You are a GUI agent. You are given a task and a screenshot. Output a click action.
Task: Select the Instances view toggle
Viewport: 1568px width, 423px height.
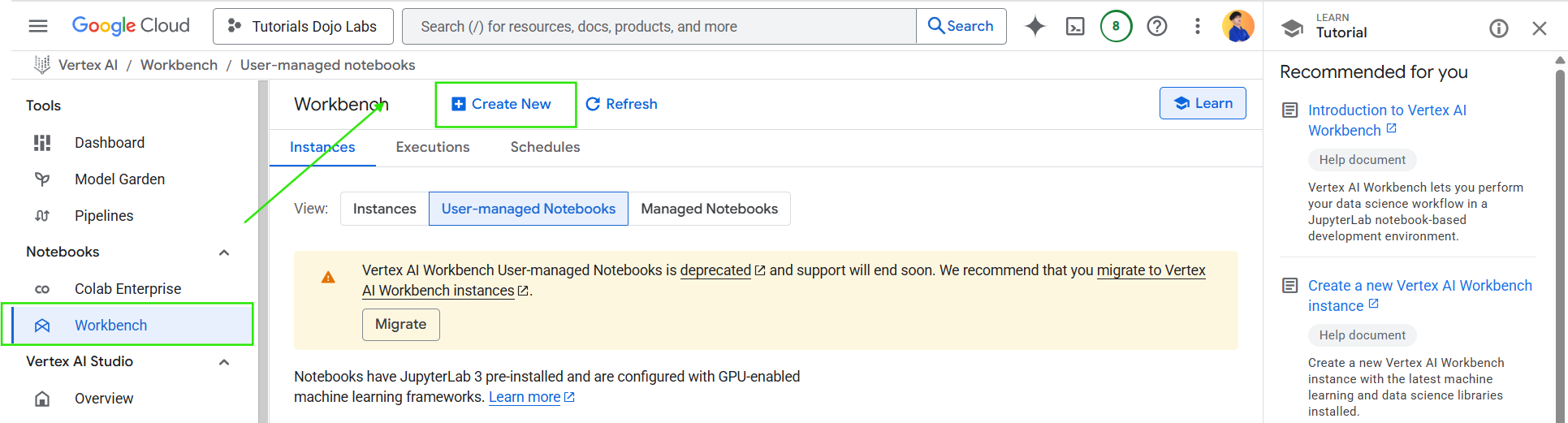point(384,209)
